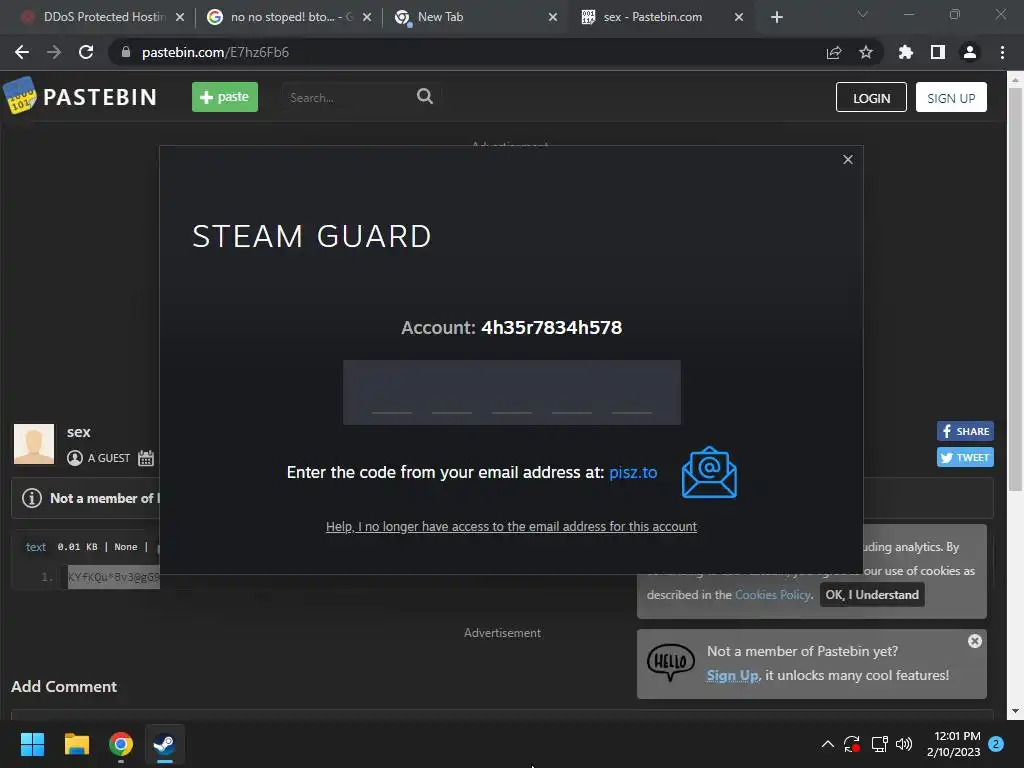The width and height of the screenshot is (1024, 768).
Task: Close the Steam Guard dialog
Action: click(848, 159)
